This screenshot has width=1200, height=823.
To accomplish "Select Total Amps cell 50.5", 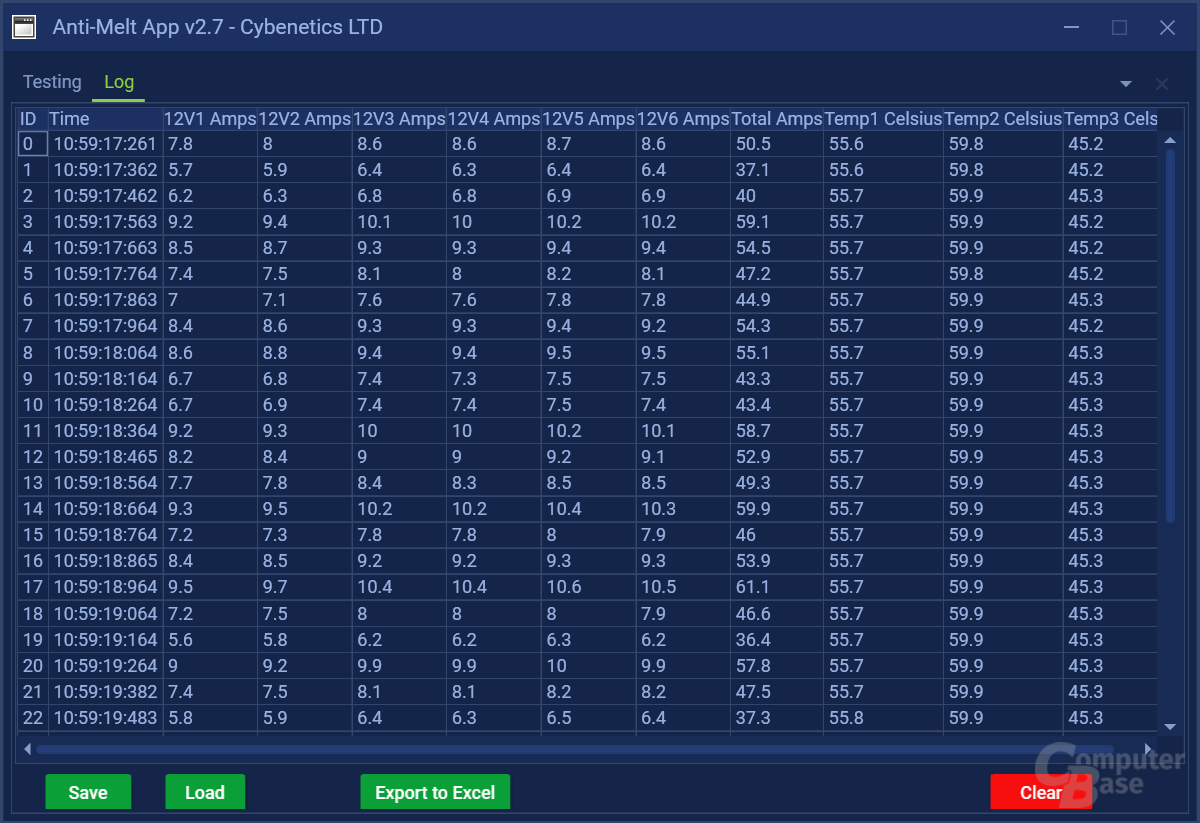I will tap(777, 144).
